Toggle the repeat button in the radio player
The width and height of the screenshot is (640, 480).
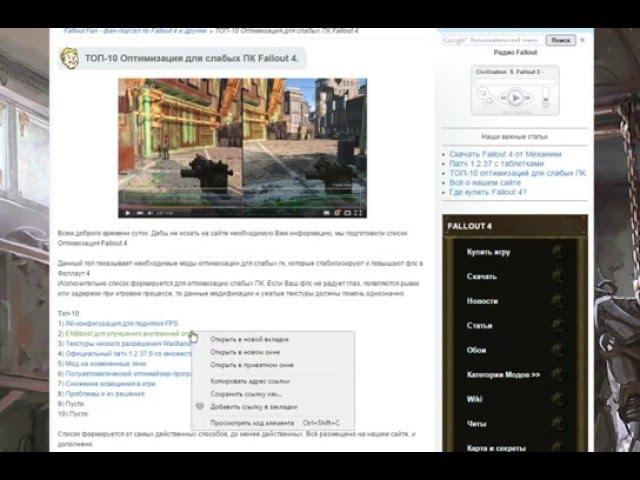coord(482,93)
